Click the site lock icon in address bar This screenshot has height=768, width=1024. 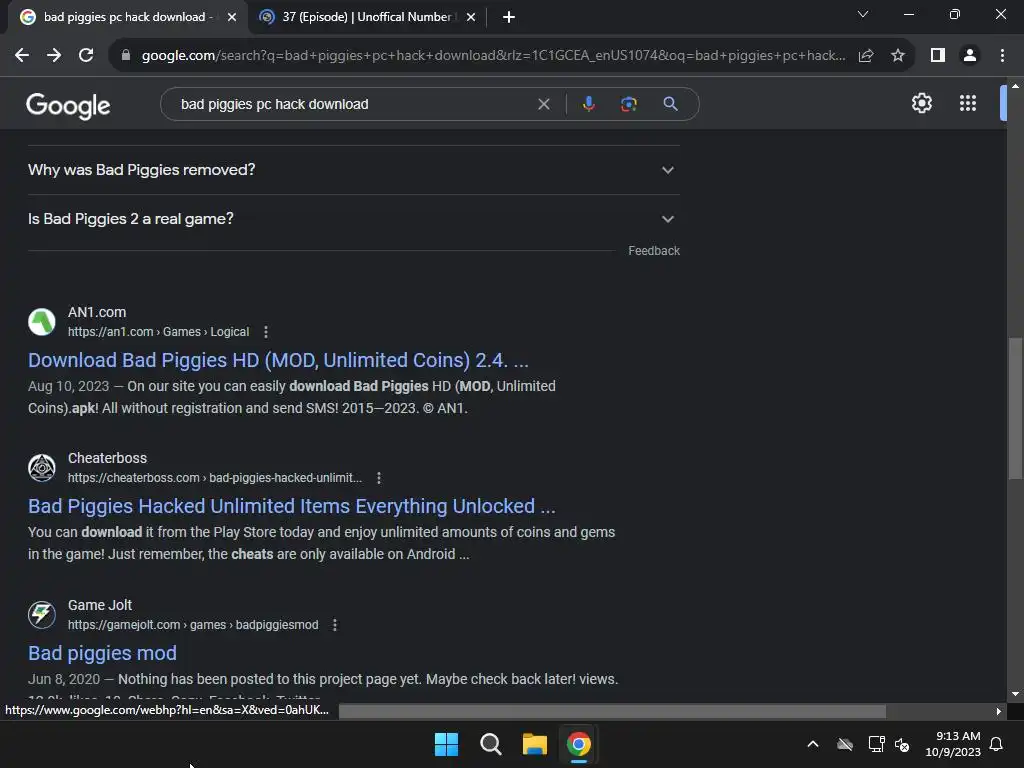pyautogui.click(x=126, y=56)
